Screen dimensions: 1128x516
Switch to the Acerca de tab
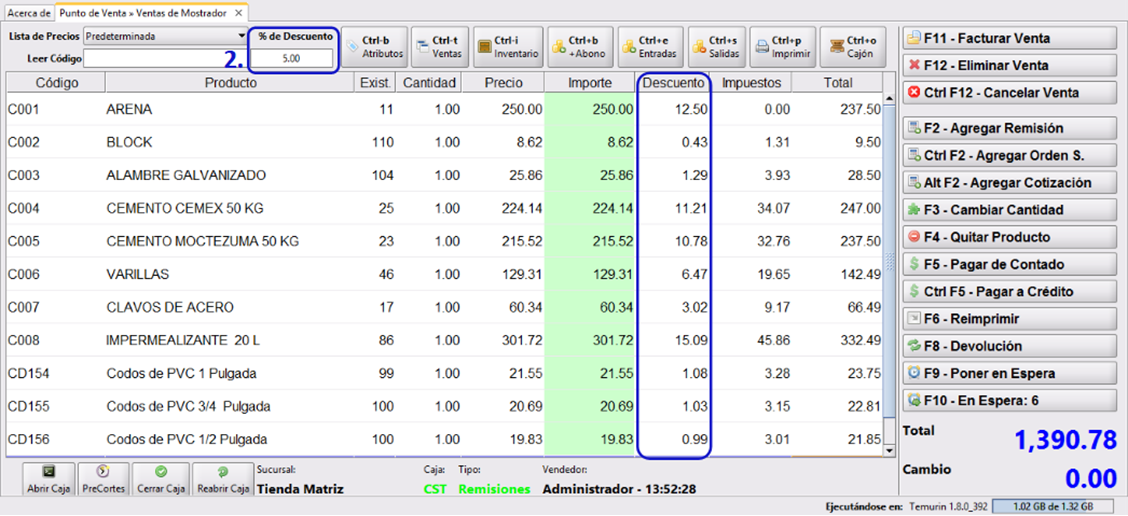coord(27,13)
